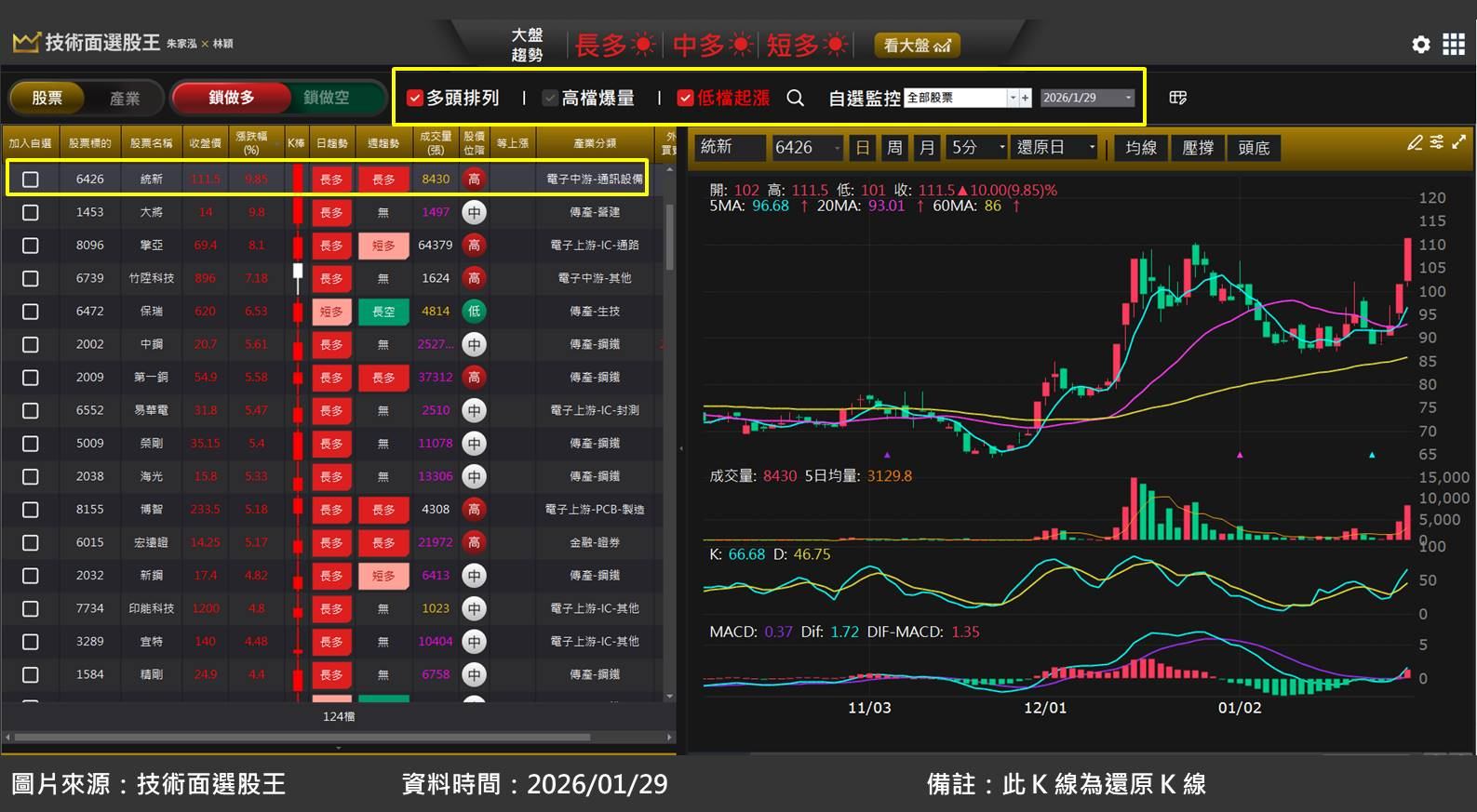1477x812 pixels.
Task: Toggle 低檔起漲 checkbox
Action: [685, 98]
